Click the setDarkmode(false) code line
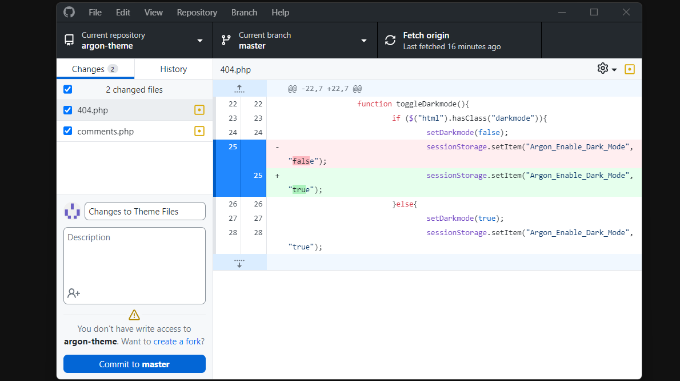Screen dimensions: 680x381 467,133
